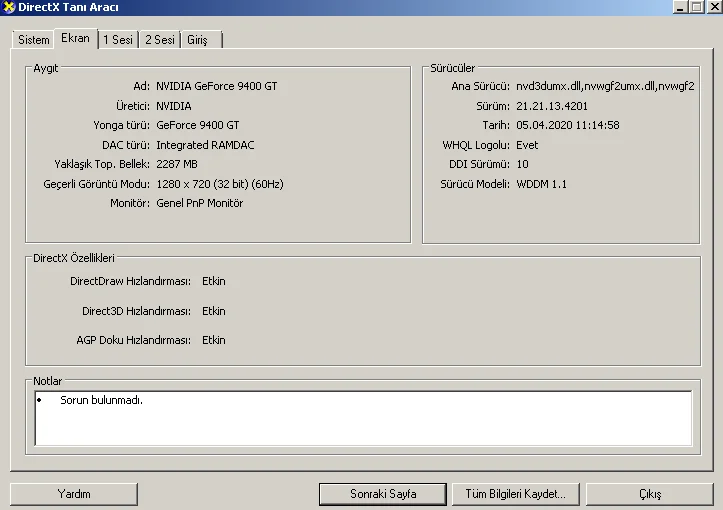
Task: Click the 'Sürücü Modeli:' label
Action: [x=475, y=184]
